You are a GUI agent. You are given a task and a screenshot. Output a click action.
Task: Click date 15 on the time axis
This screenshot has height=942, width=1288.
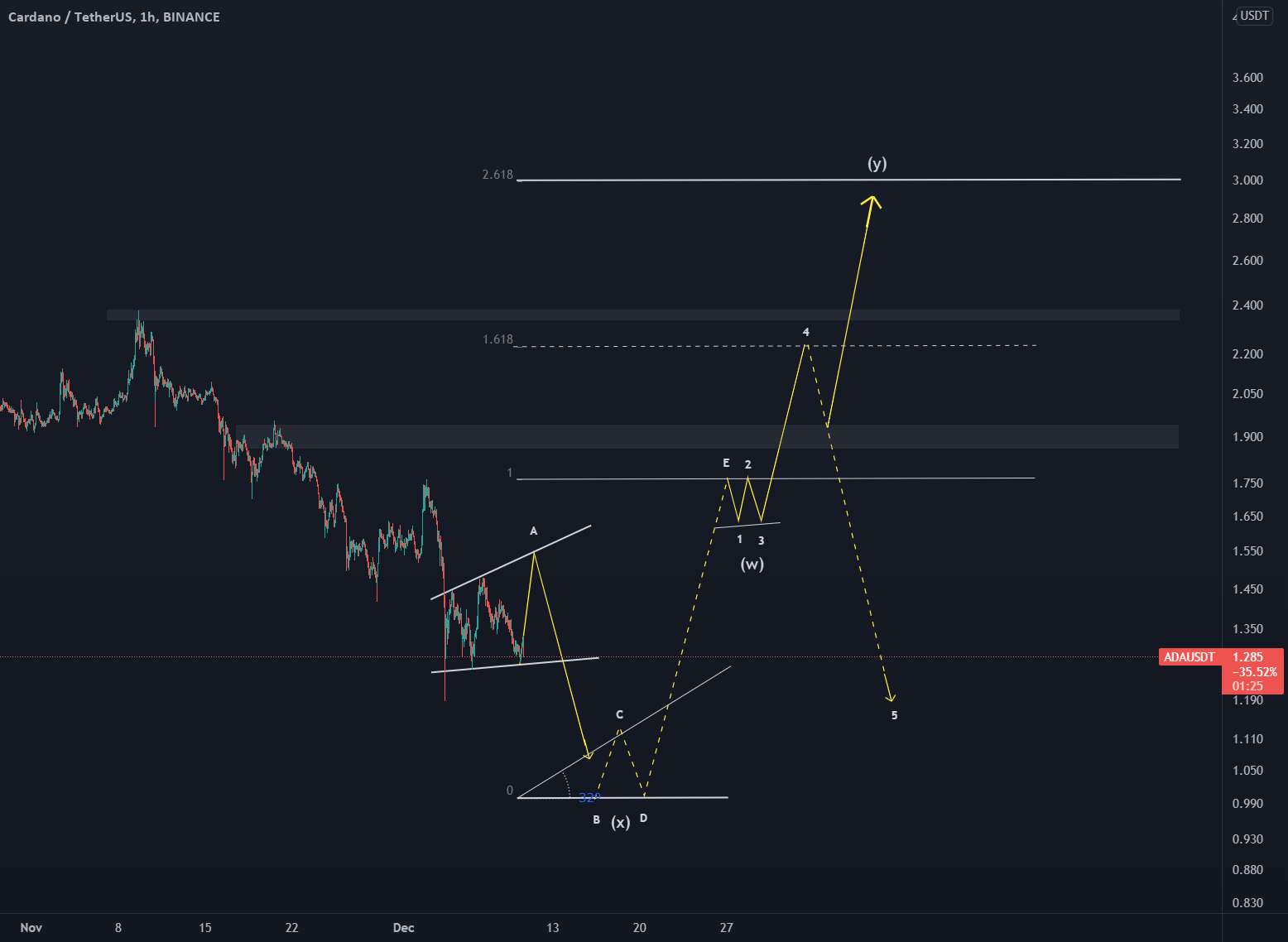[x=205, y=927]
